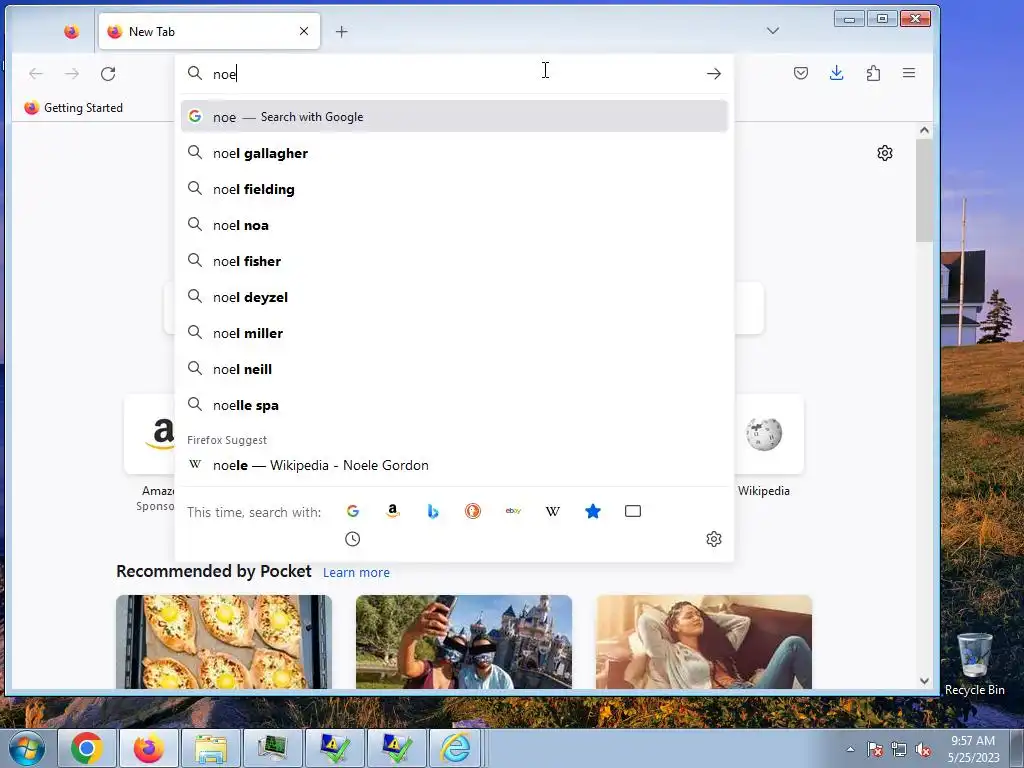Open the egg bread Pocket story thumbnail

click(224, 641)
